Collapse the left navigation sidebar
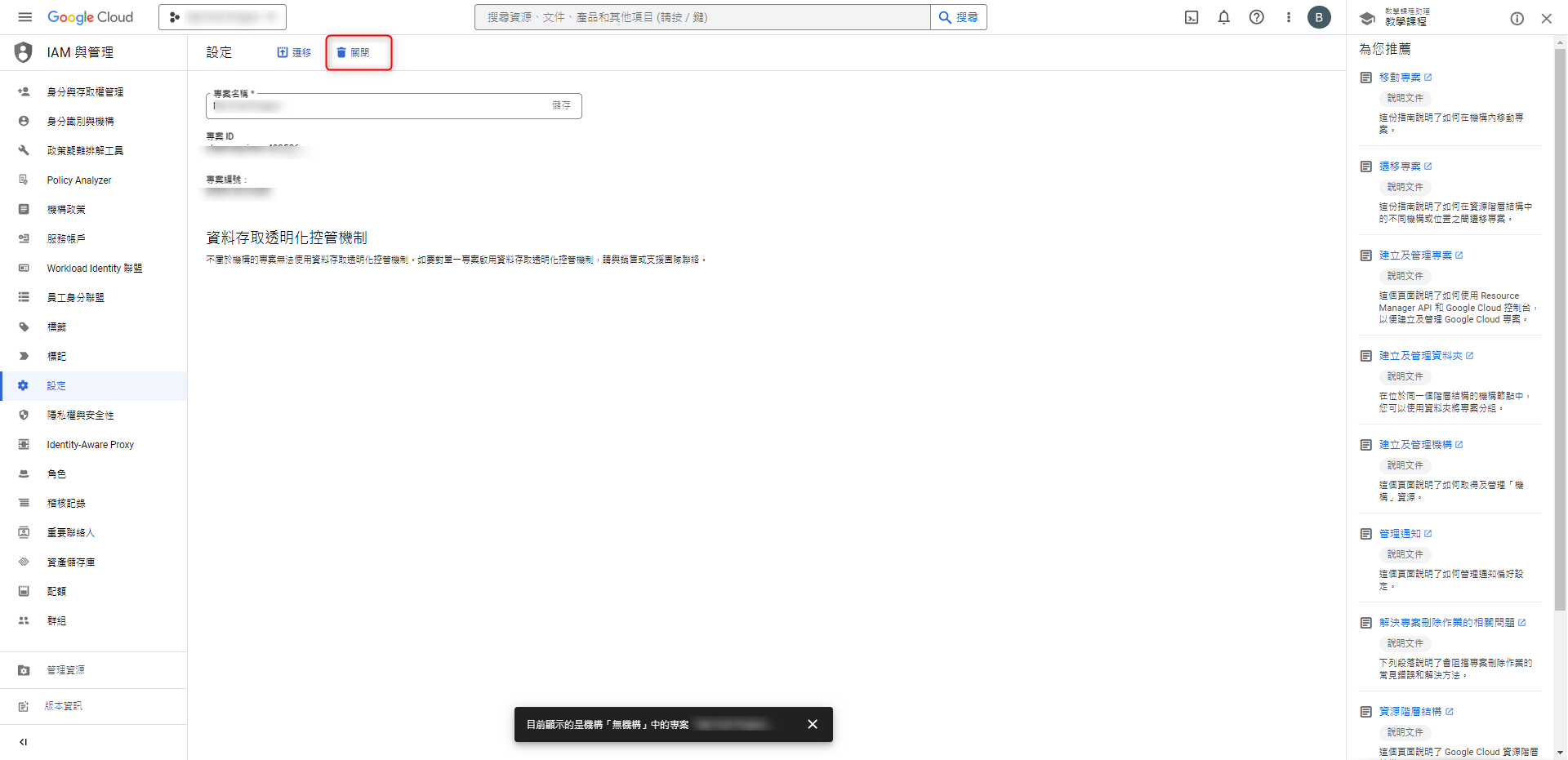This screenshot has height=760, width=1568. pyautogui.click(x=23, y=742)
